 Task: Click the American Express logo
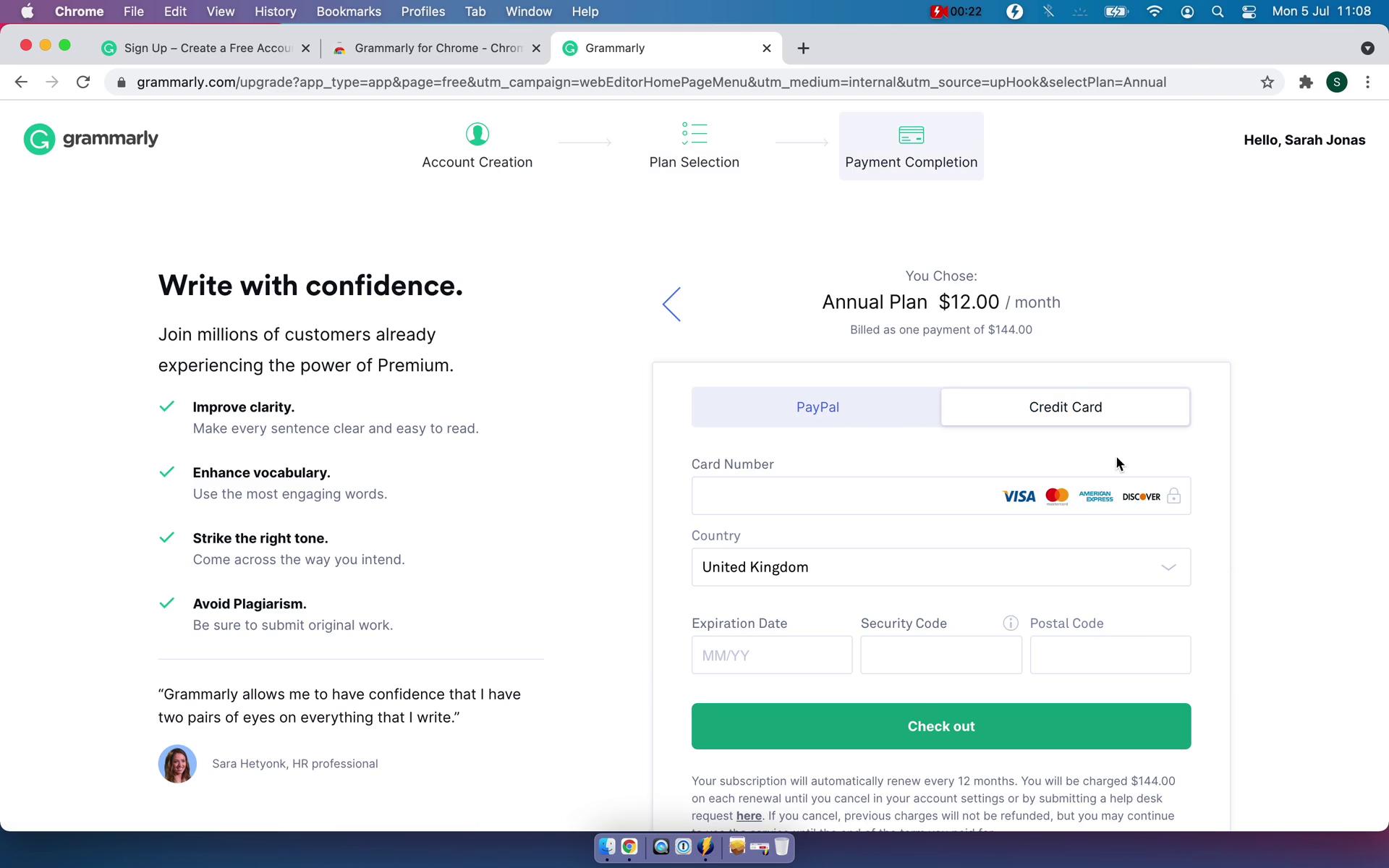pyautogui.click(x=1096, y=496)
